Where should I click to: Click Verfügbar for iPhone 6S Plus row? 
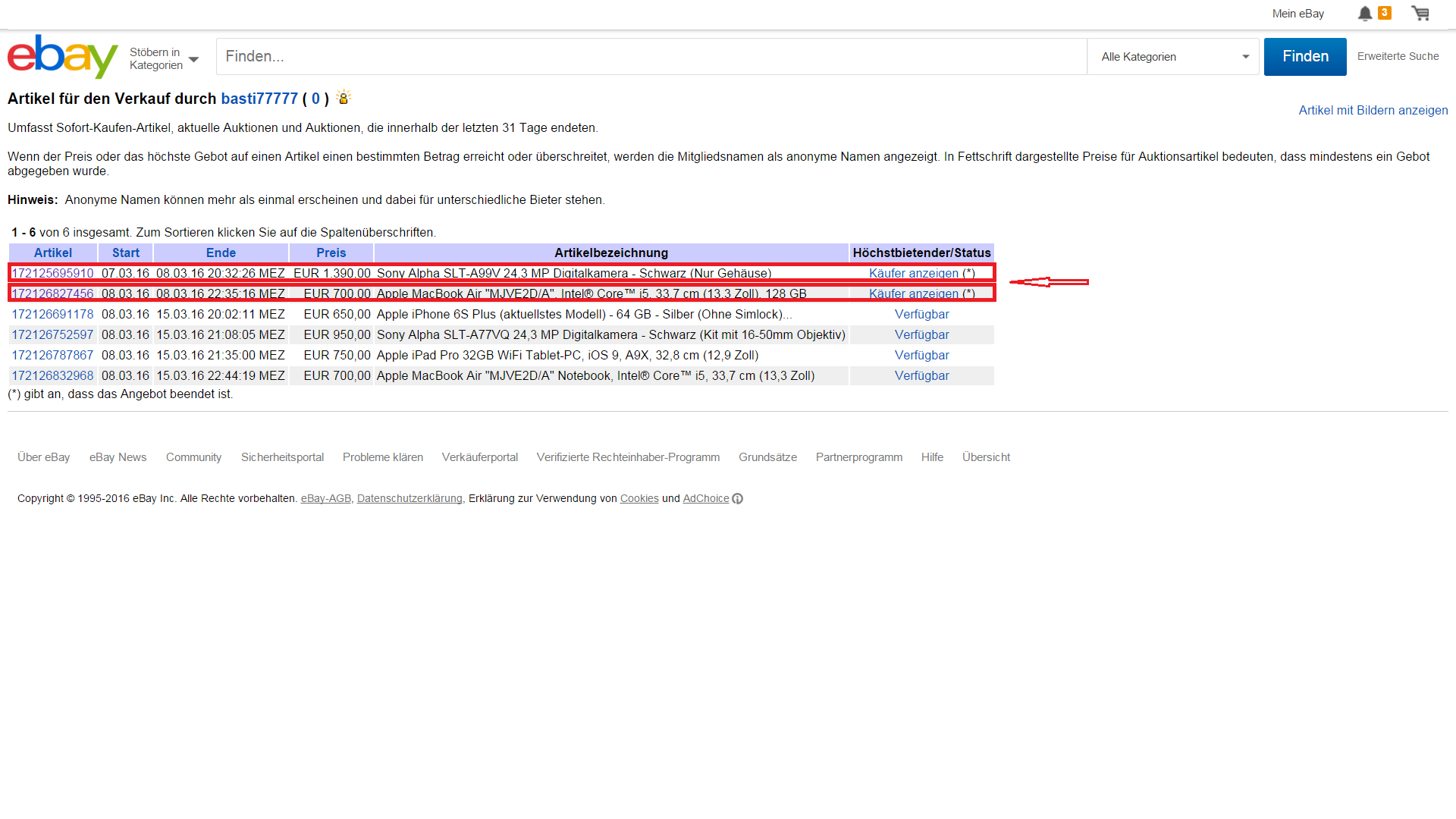pos(921,314)
